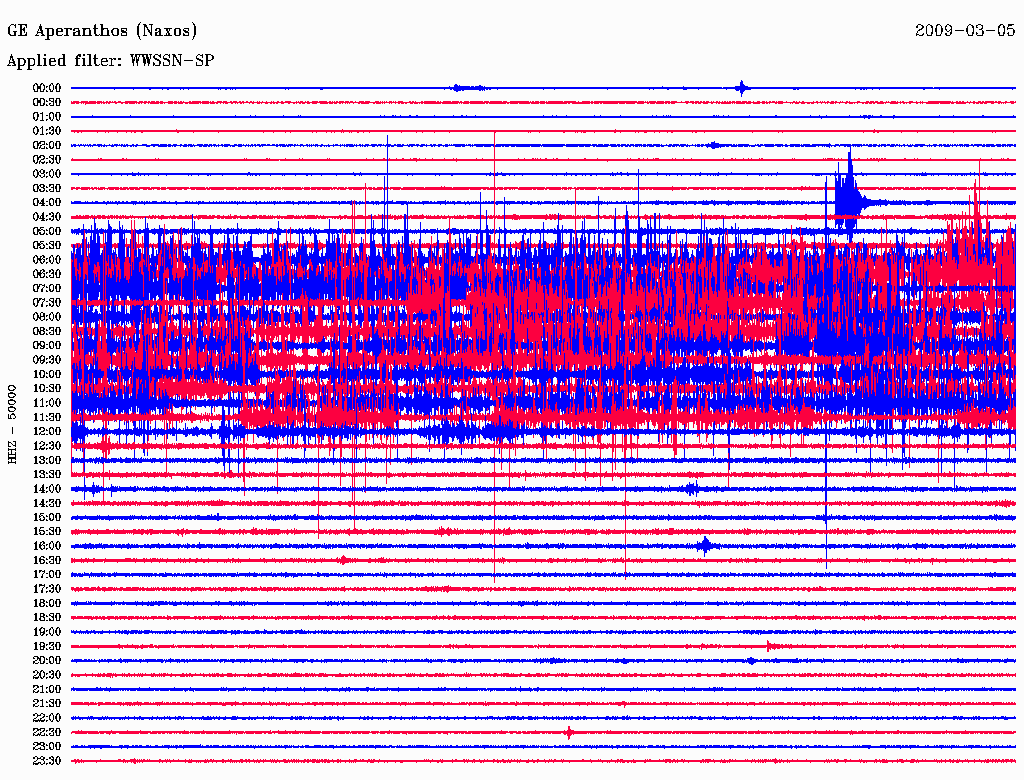Image resolution: width=1024 pixels, height=780 pixels.
Task: Click the station title 'GE Aperanthos (Naxos)'
Action: click(102, 31)
